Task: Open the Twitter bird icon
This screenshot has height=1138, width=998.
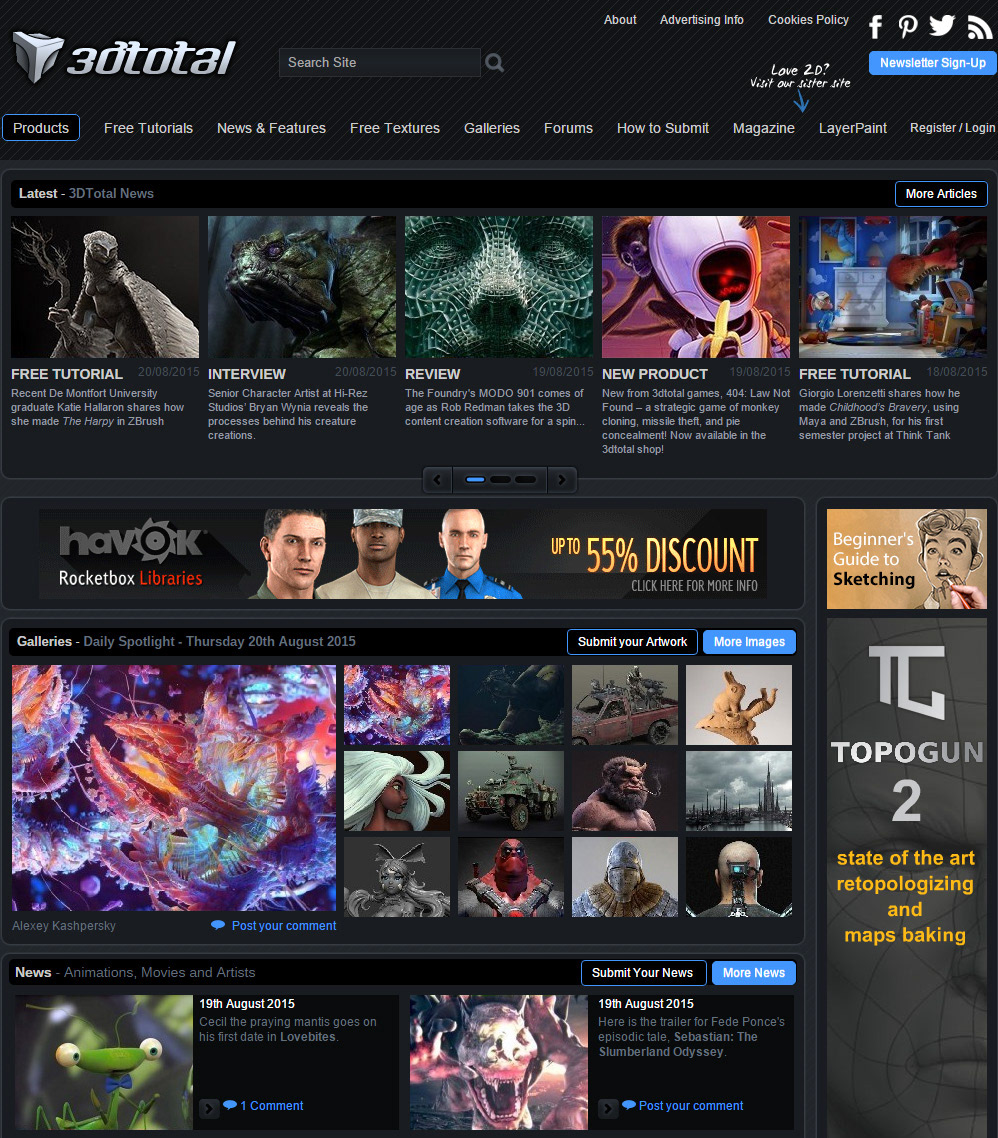Action: [x=942, y=26]
